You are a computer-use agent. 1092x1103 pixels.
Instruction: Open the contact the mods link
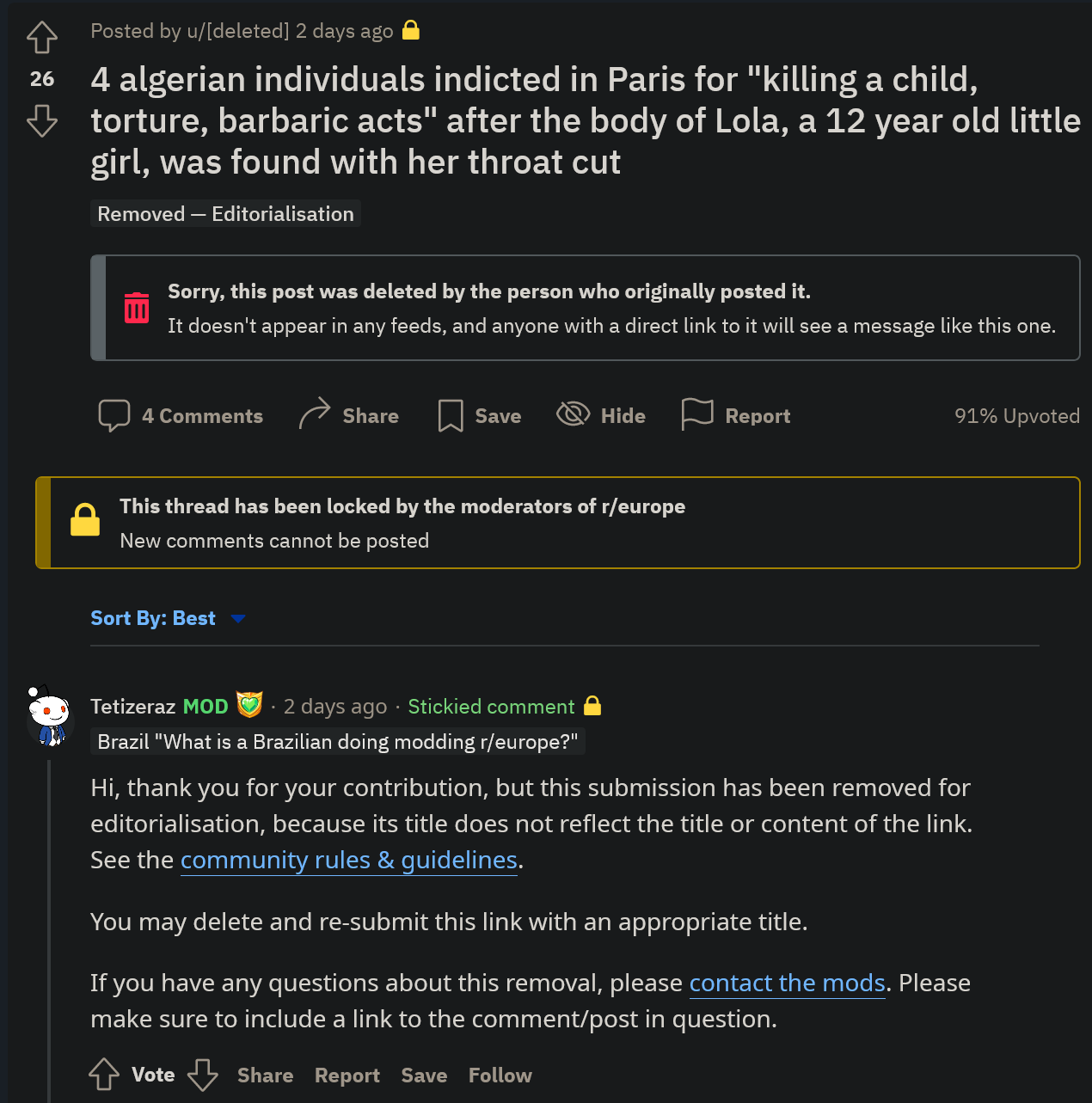tap(788, 983)
